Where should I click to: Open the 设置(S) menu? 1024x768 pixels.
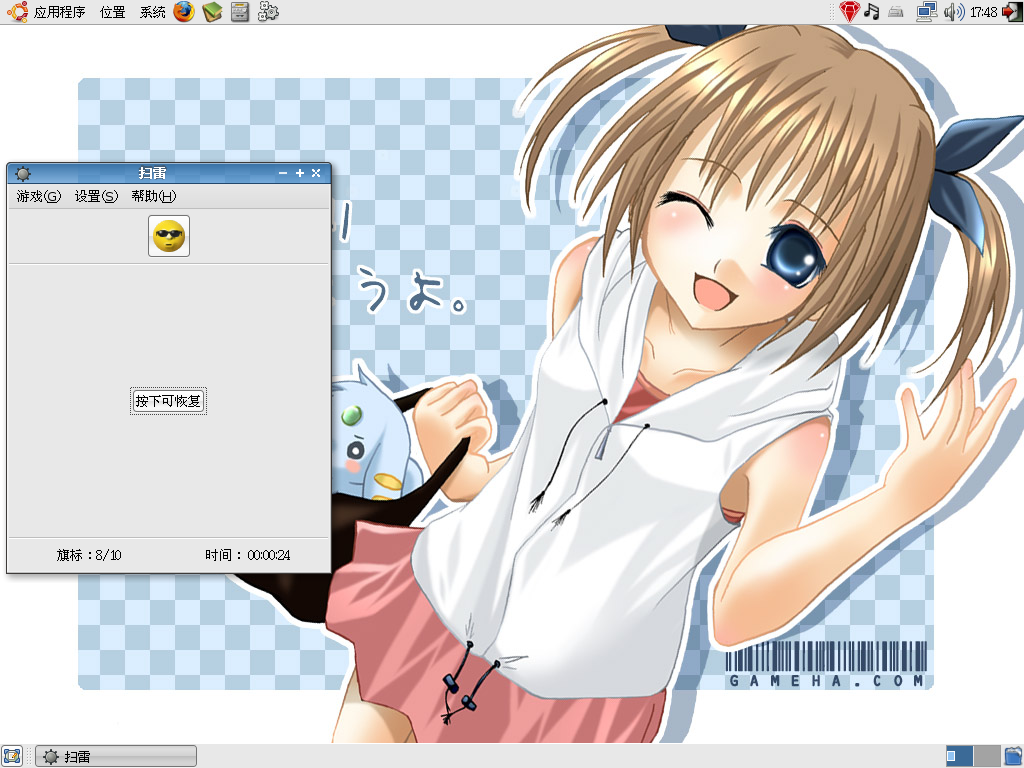(x=96, y=196)
